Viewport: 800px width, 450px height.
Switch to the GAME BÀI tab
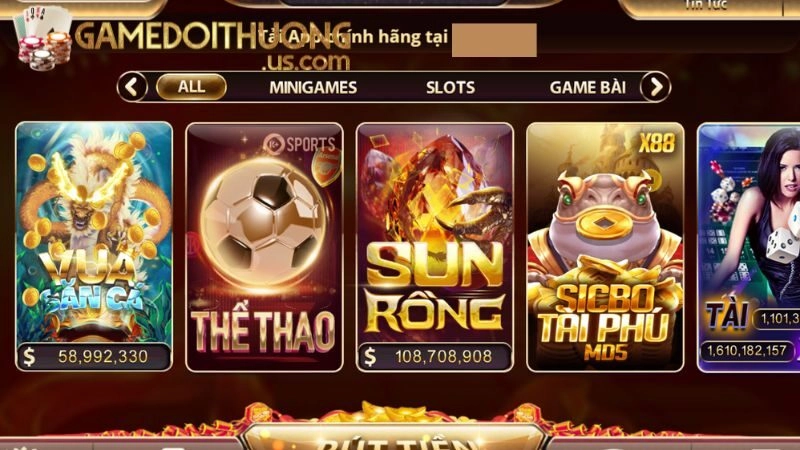[x=588, y=87]
